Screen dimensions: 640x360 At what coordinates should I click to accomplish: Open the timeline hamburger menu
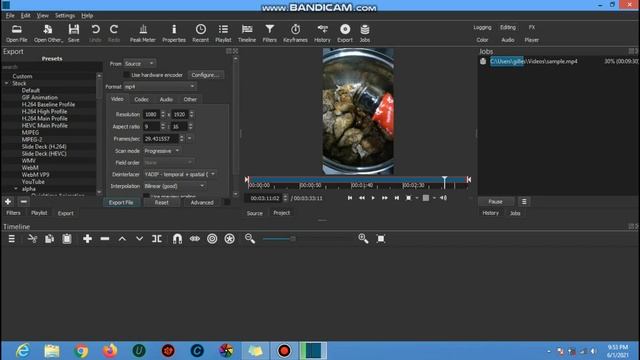[x=11, y=239]
